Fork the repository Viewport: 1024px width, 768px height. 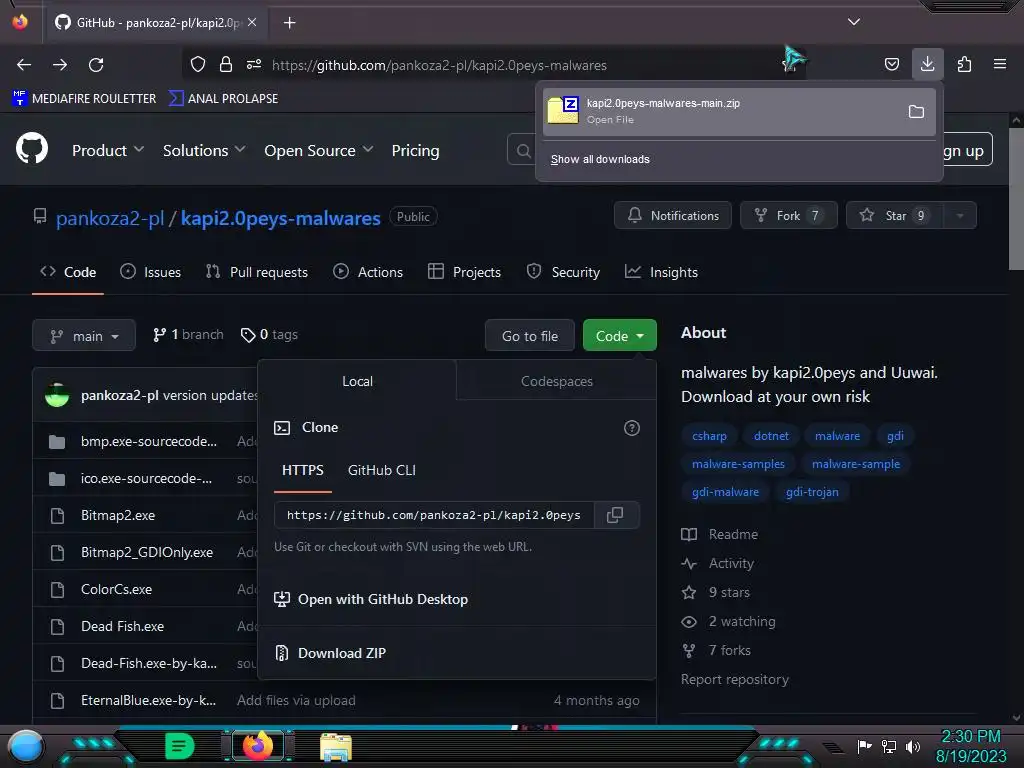788,216
